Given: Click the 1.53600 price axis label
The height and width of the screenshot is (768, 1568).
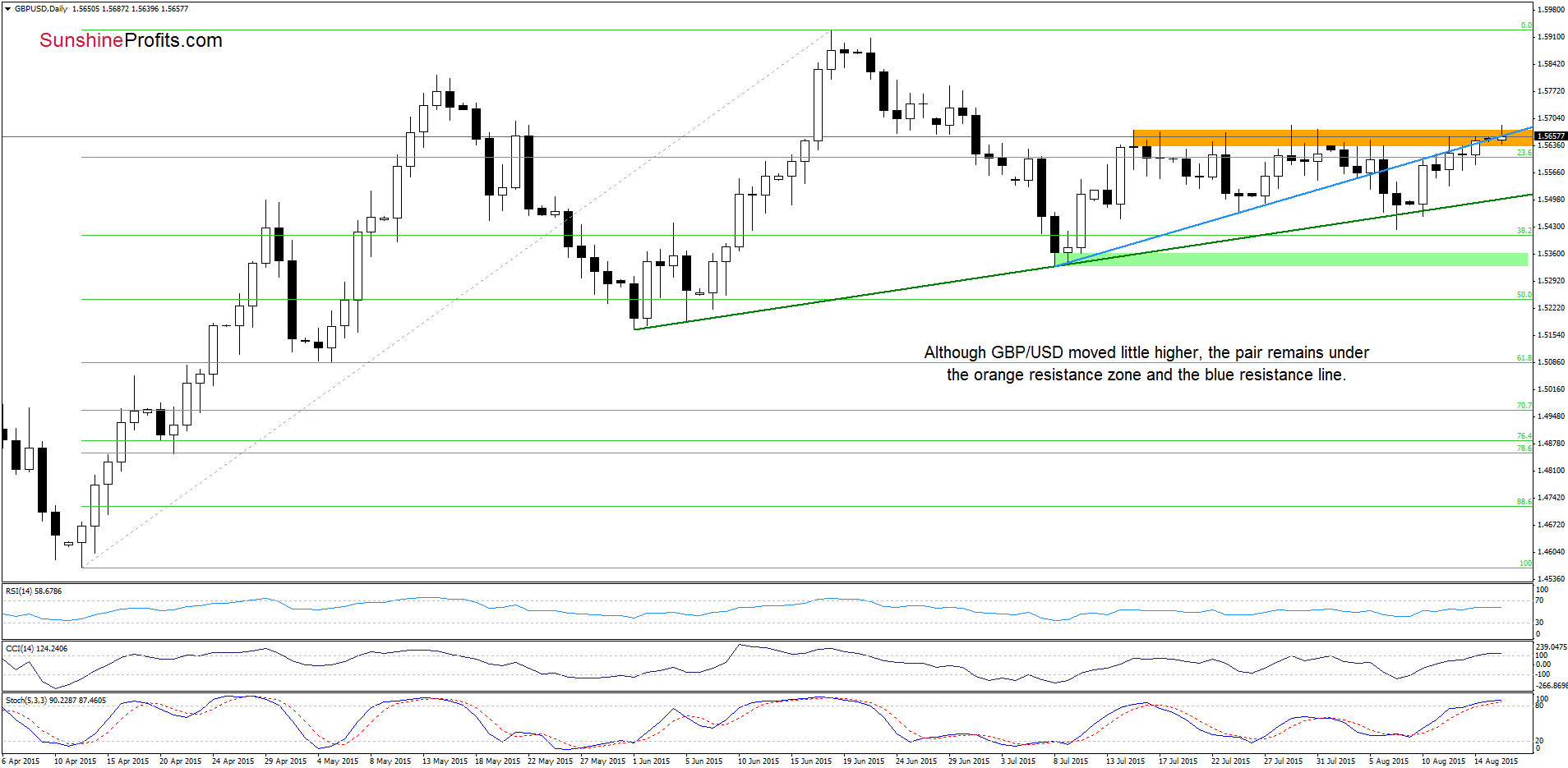Looking at the screenshot, I should click(1551, 254).
